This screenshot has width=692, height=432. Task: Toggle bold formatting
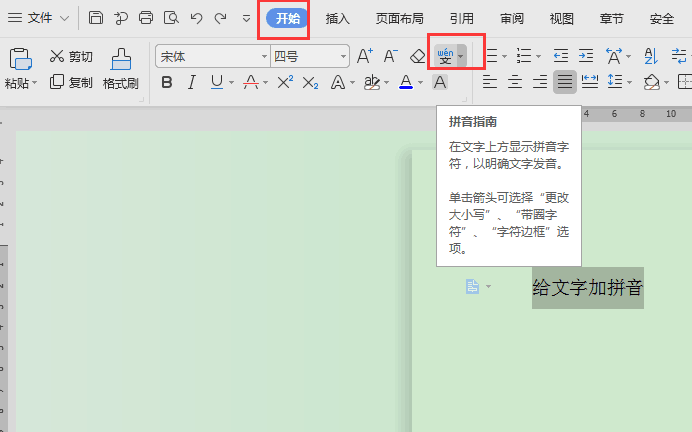pyautogui.click(x=167, y=82)
